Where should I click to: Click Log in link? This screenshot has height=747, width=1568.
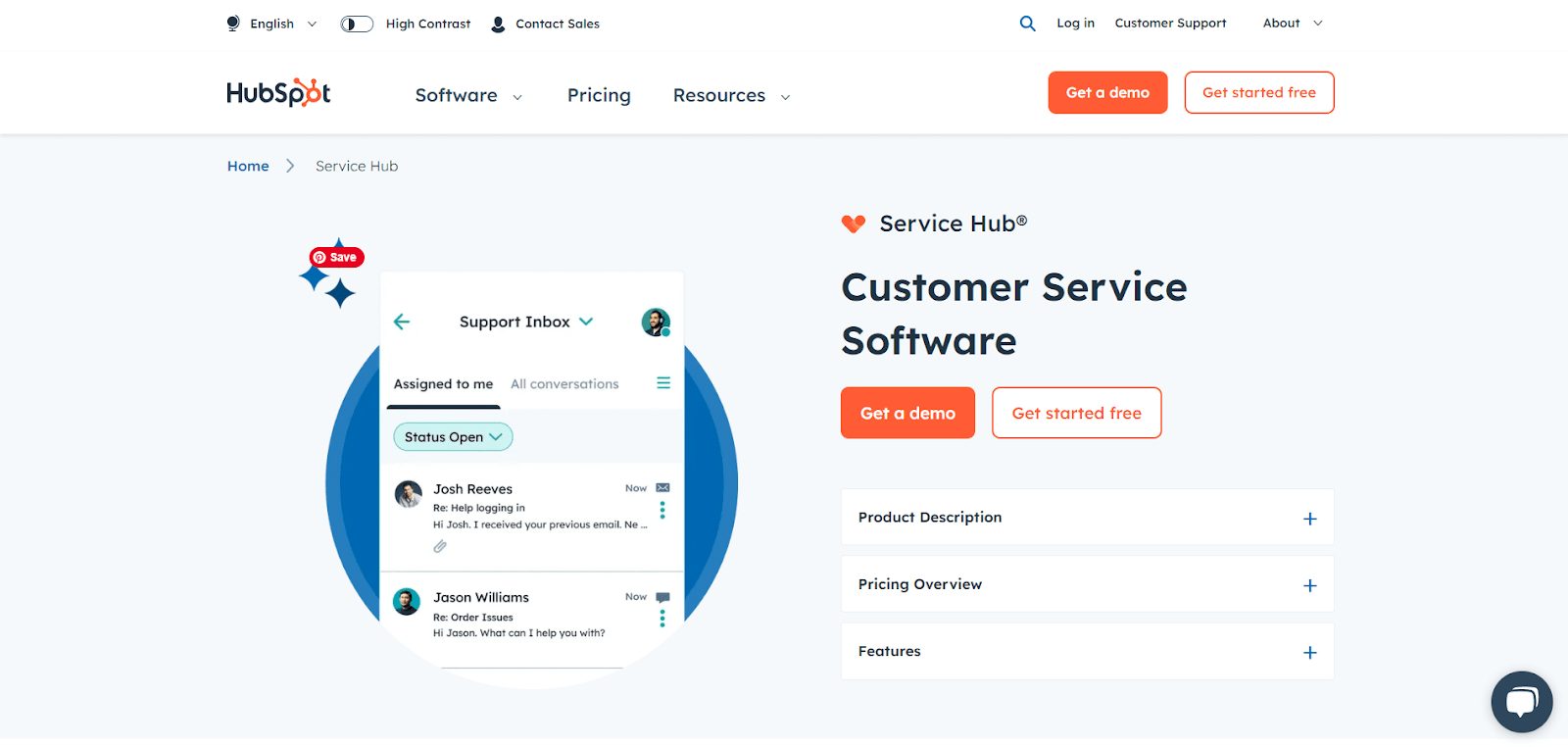[x=1075, y=24]
